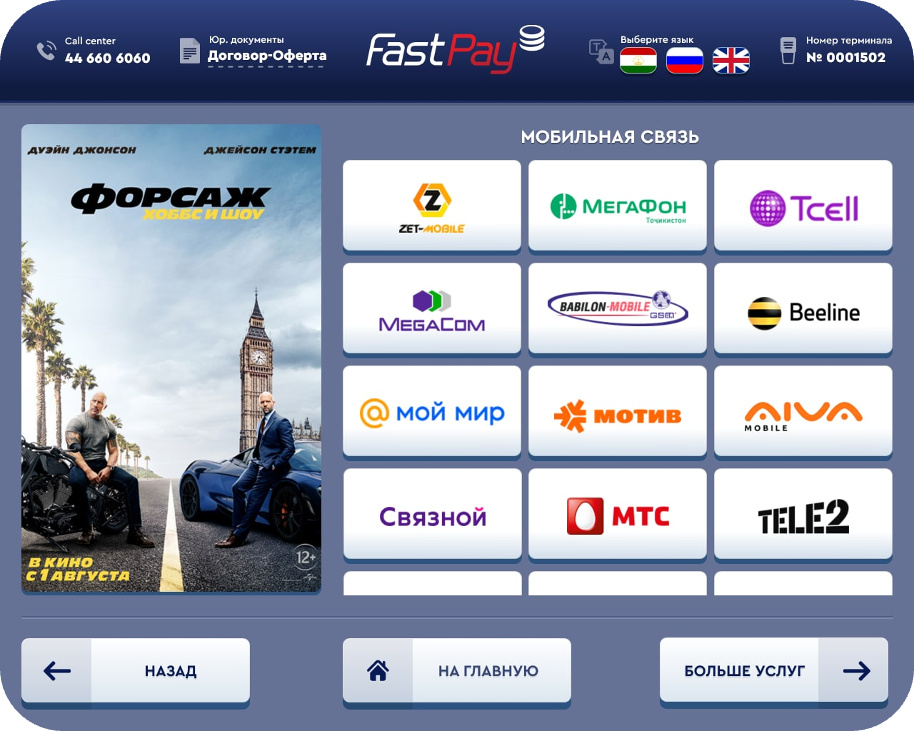Open the Мой Мир service tile

click(x=432, y=411)
